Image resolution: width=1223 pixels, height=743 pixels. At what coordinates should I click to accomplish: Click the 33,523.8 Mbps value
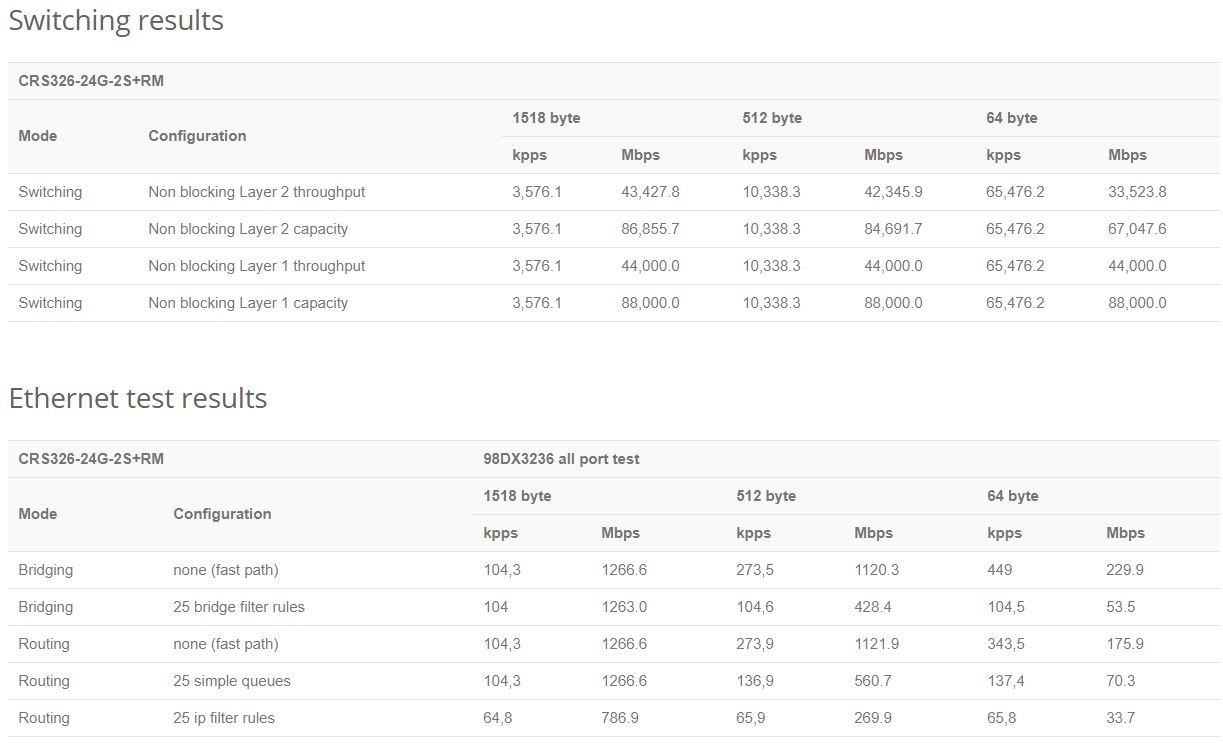click(x=1137, y=192)
